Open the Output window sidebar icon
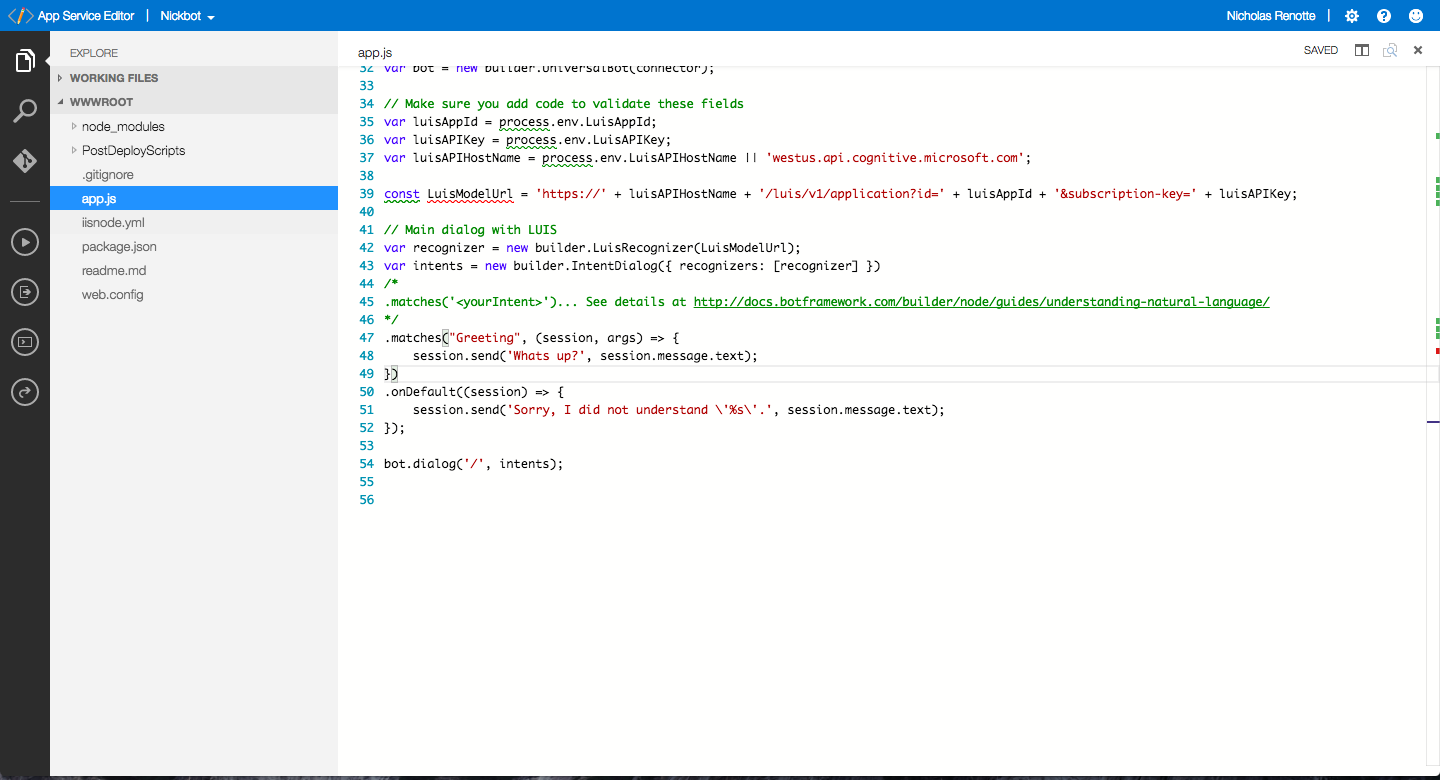Screen dimensions: 1440x780 tap(25, 292)
